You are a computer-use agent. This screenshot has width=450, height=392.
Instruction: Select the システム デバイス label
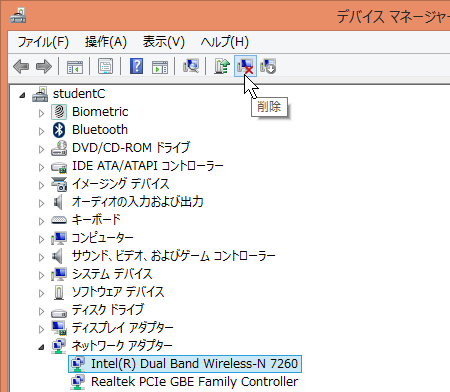[112, 274]
